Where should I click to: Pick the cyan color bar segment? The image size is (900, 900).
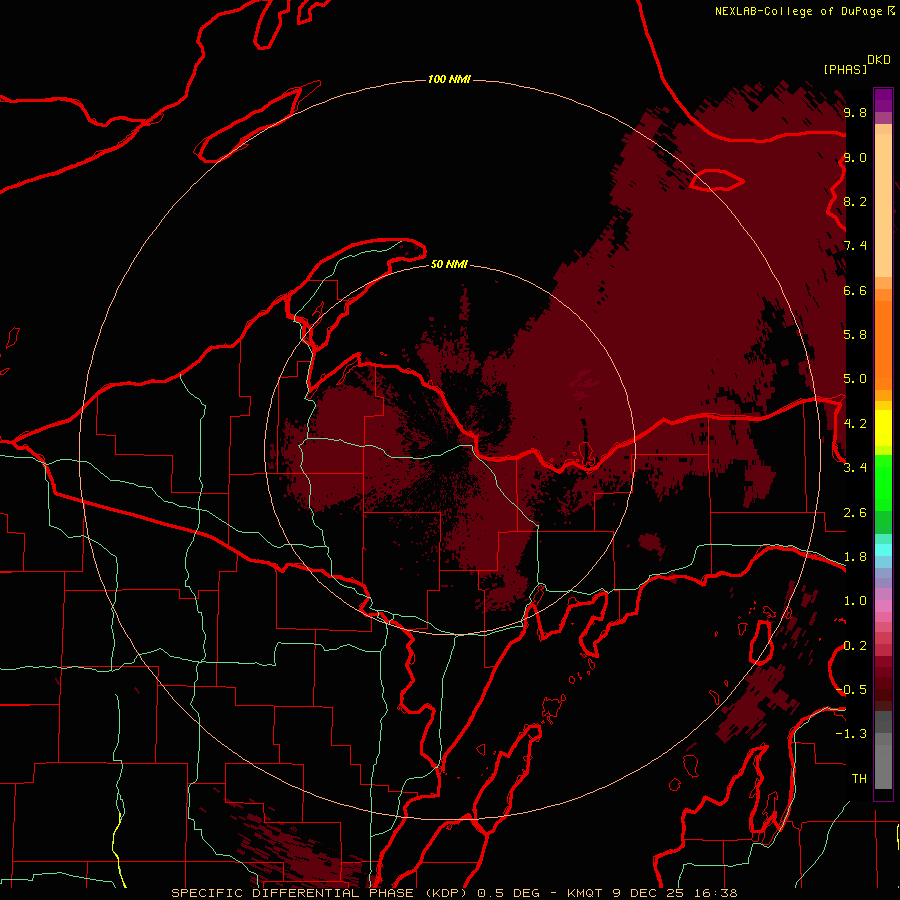pos(883,550)
